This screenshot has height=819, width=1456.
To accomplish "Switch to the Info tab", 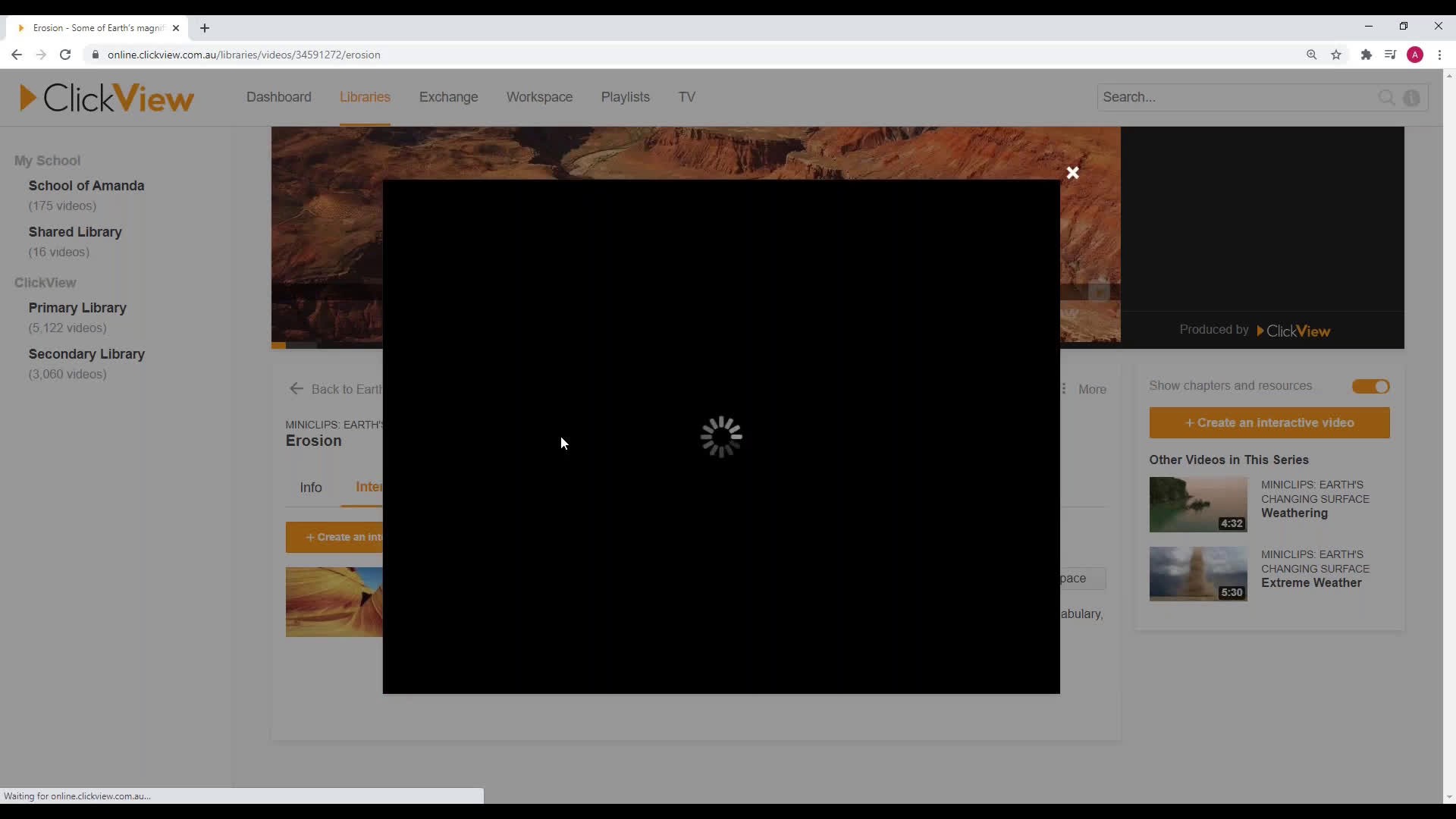I will (x=311, y=488).
